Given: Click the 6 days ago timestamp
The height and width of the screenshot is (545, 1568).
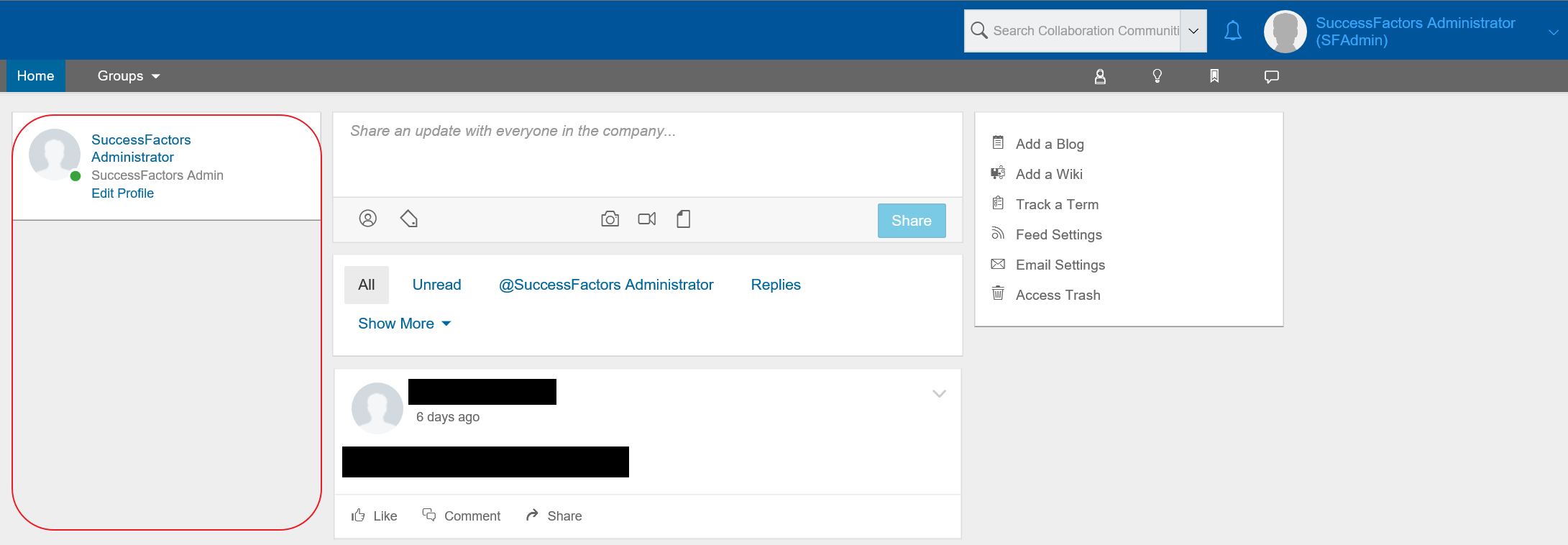Looking at the screenshot, I should [448, 417].
